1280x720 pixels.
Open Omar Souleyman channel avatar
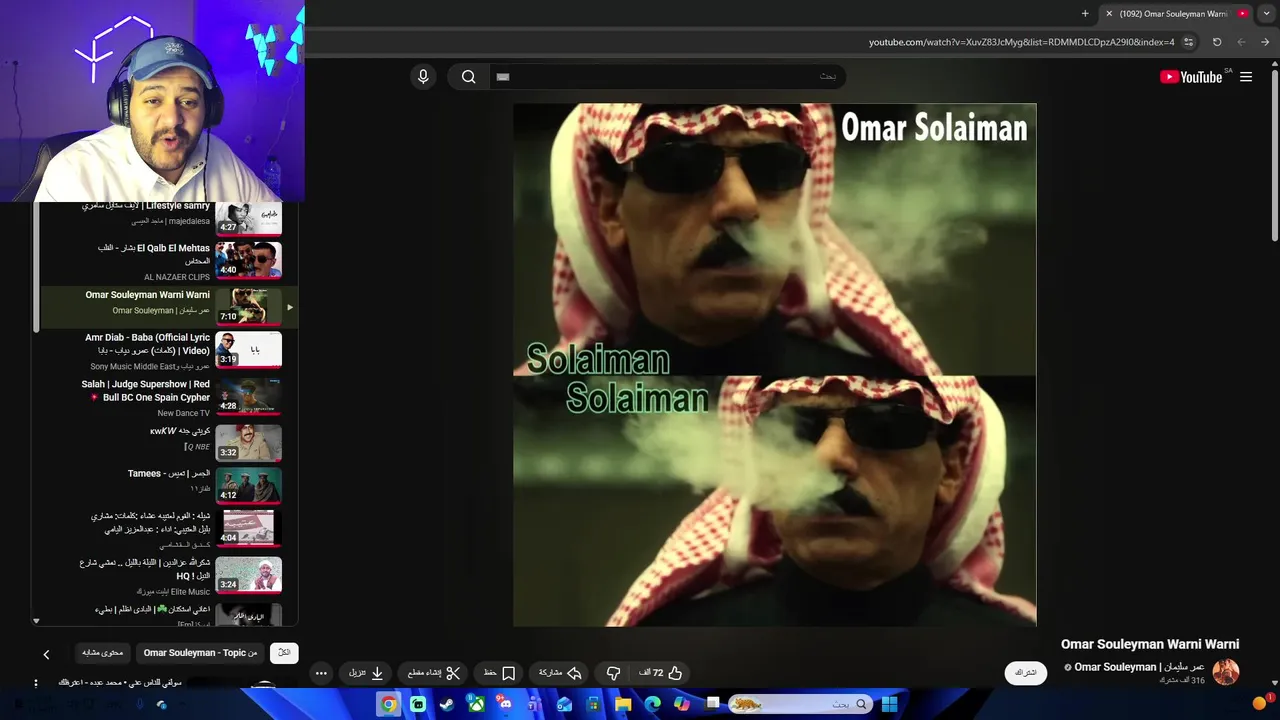point(1225,672)
